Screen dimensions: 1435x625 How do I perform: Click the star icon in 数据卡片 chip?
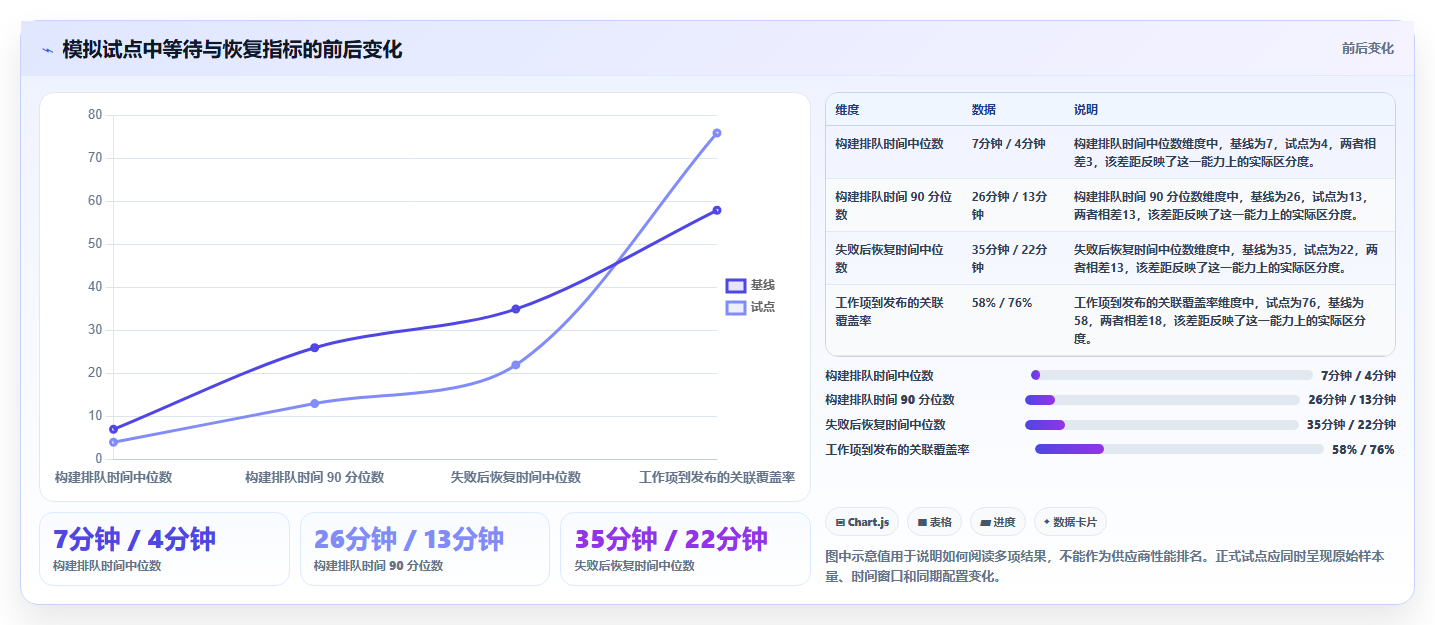click(x=1047, y=522)
